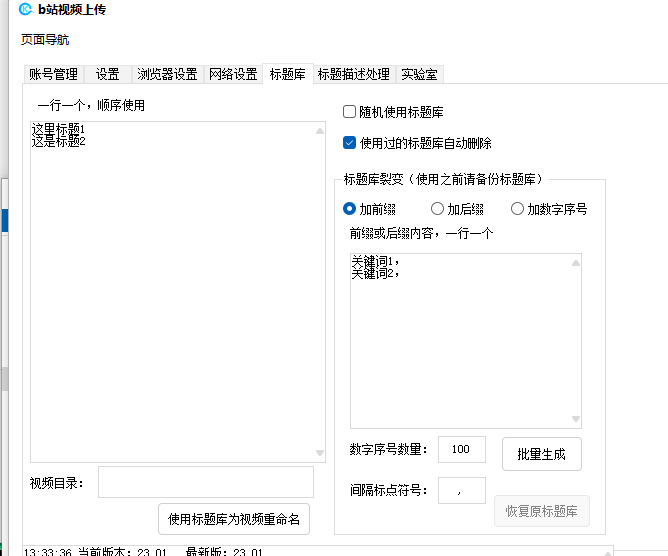668x556 pixels.
Task: Open the 页面导航 menu
Action: [45, 40]
